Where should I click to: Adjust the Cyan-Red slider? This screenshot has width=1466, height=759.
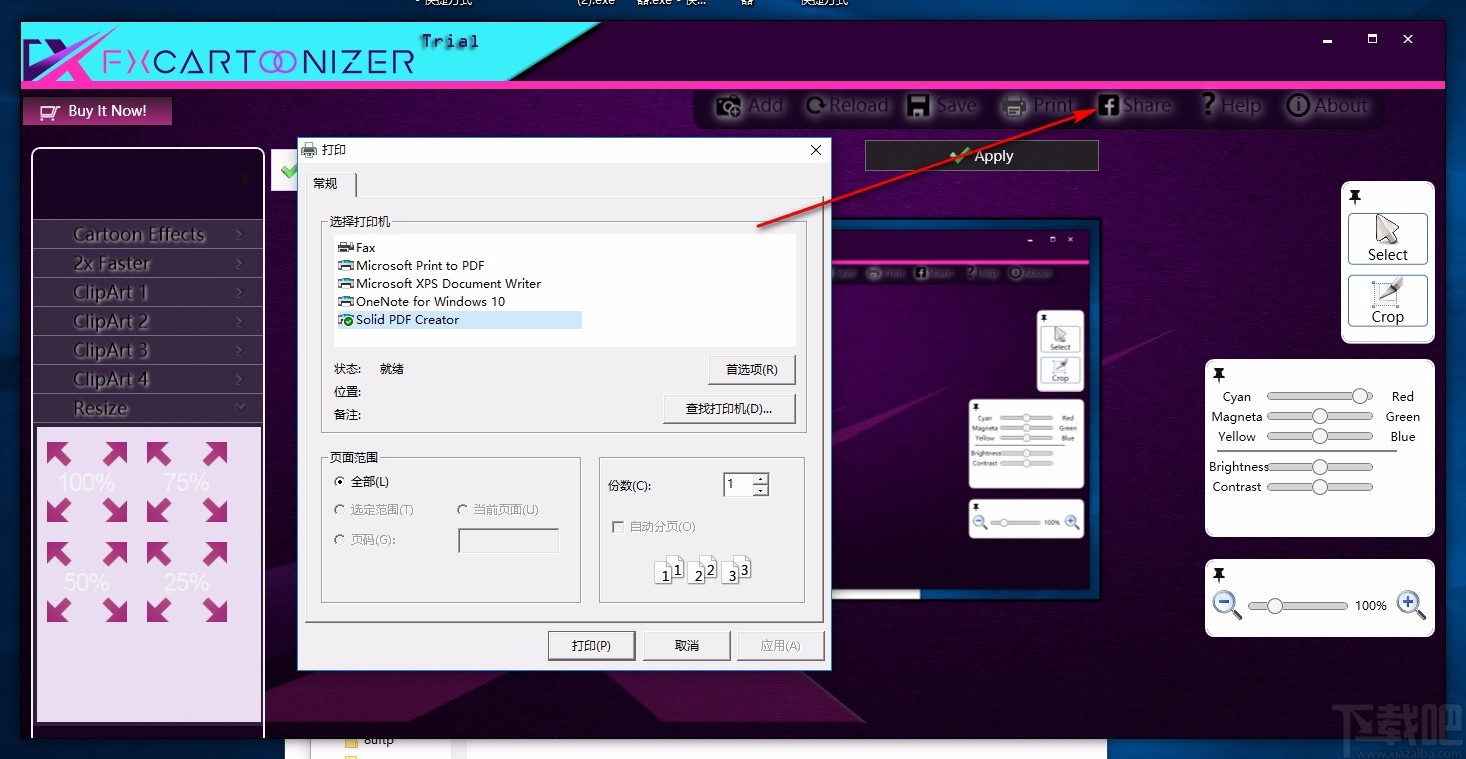(x=1320, y=397)
